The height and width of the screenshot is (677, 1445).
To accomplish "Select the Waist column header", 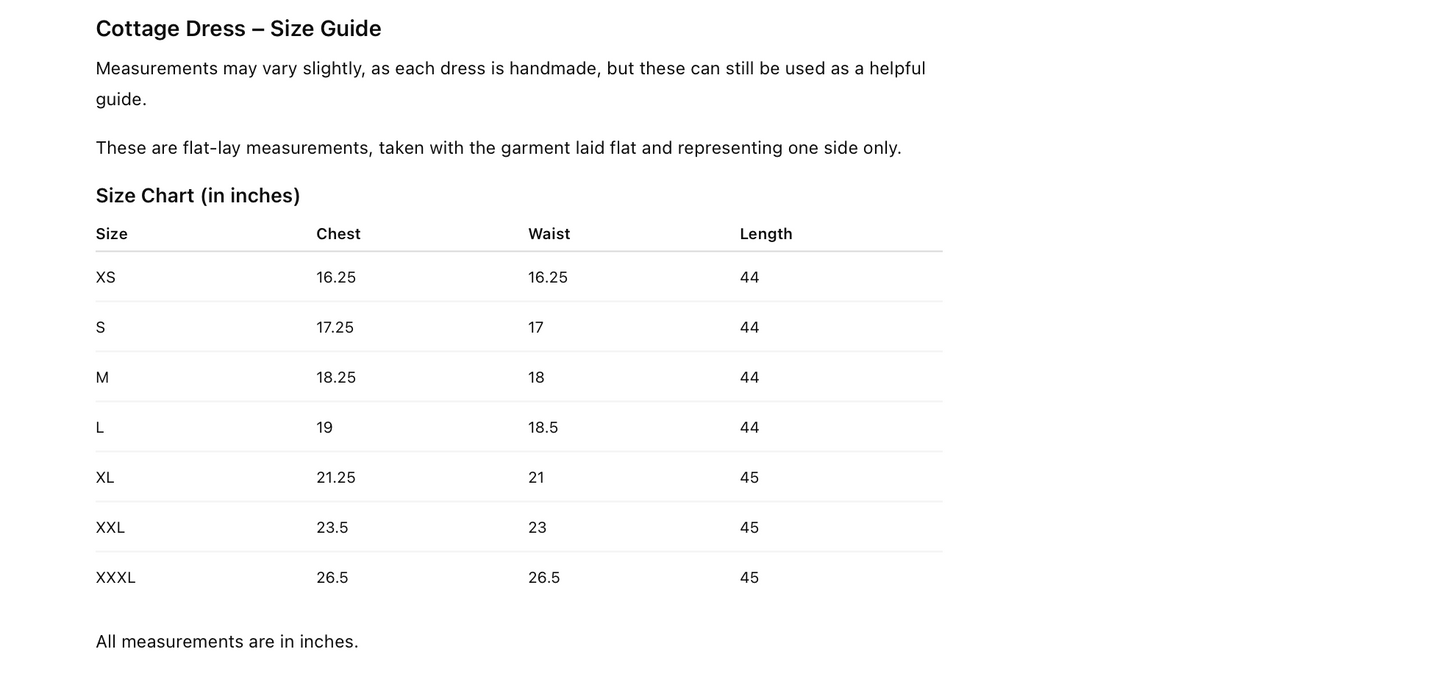I will coord(549,234).
